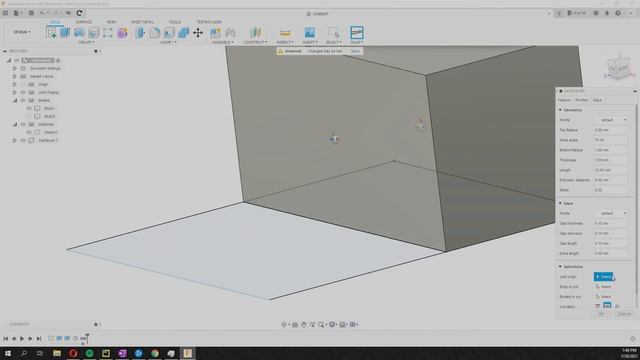Click Save in the warning banner
640x360 pixels.
point(355,51)
